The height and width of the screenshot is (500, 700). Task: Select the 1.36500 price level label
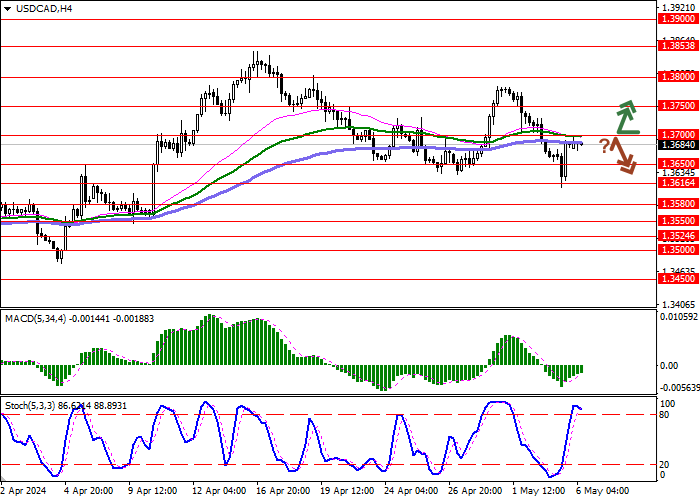tap(679, 164)
